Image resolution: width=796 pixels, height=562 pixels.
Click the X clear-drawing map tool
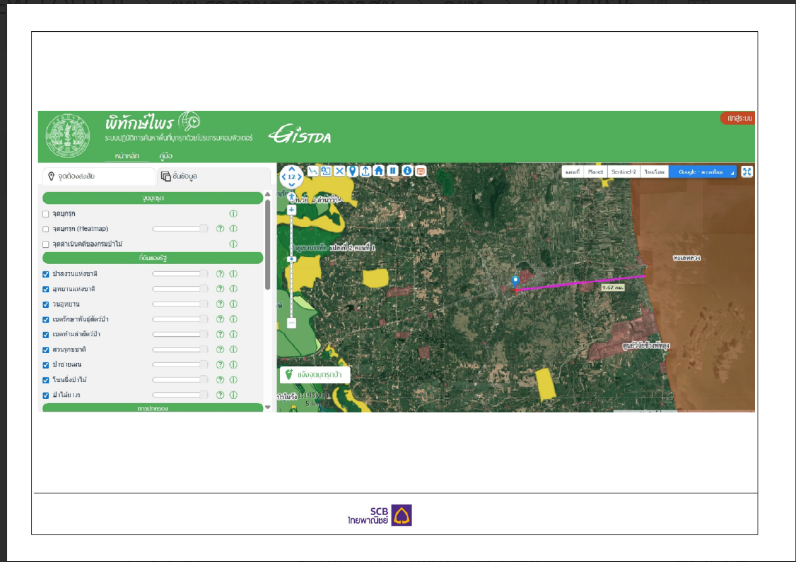339,171
